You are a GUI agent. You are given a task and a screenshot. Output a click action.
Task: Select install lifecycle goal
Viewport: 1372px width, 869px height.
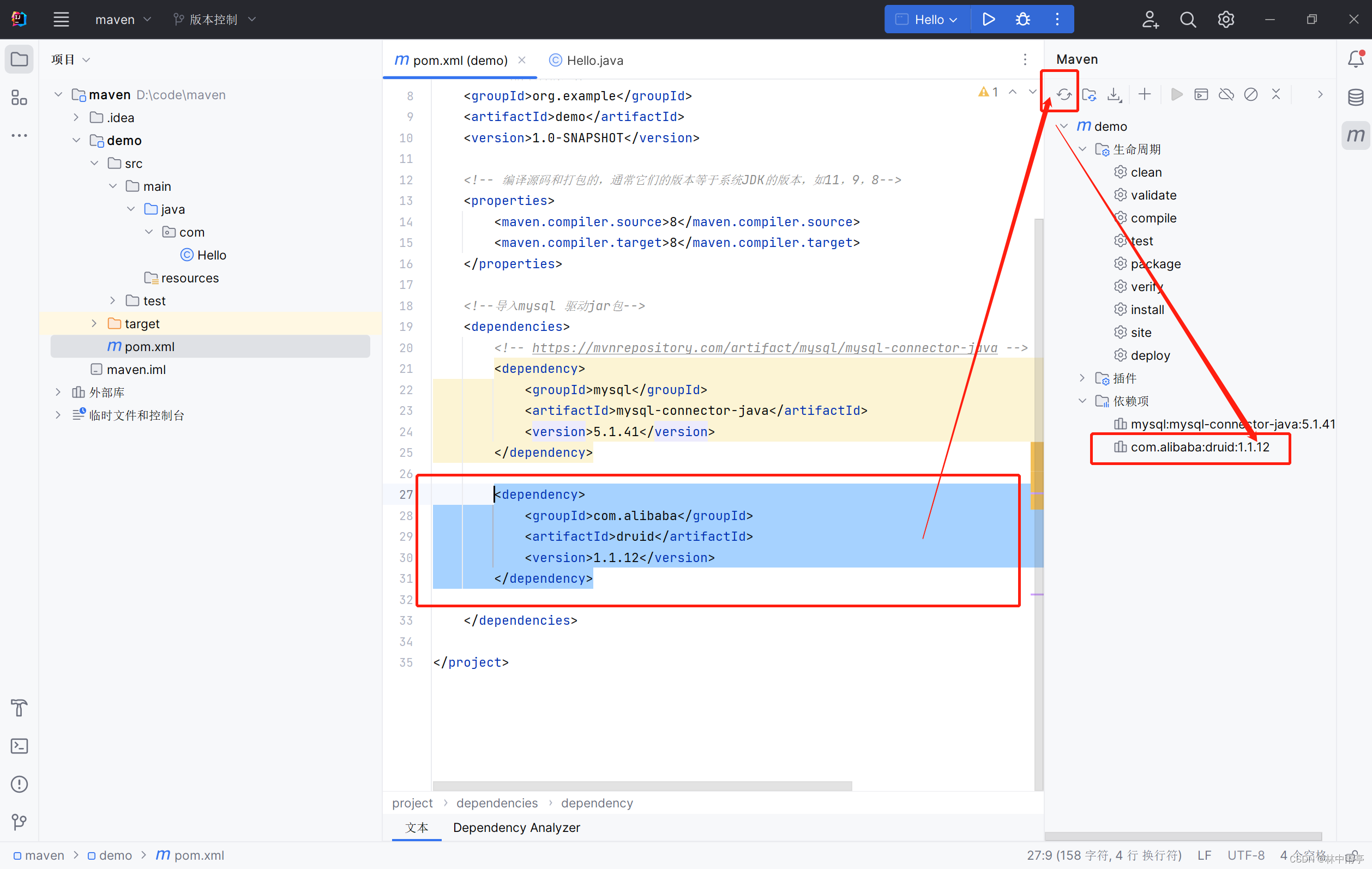click(1139, 309)
